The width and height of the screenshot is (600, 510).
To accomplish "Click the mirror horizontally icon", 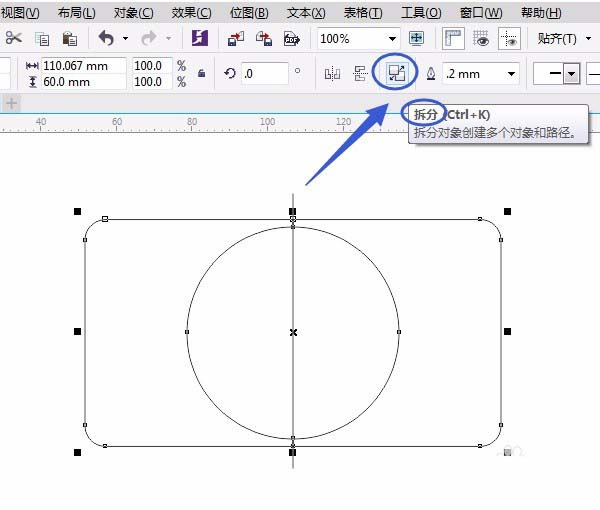I will click(x=332, y=73).
